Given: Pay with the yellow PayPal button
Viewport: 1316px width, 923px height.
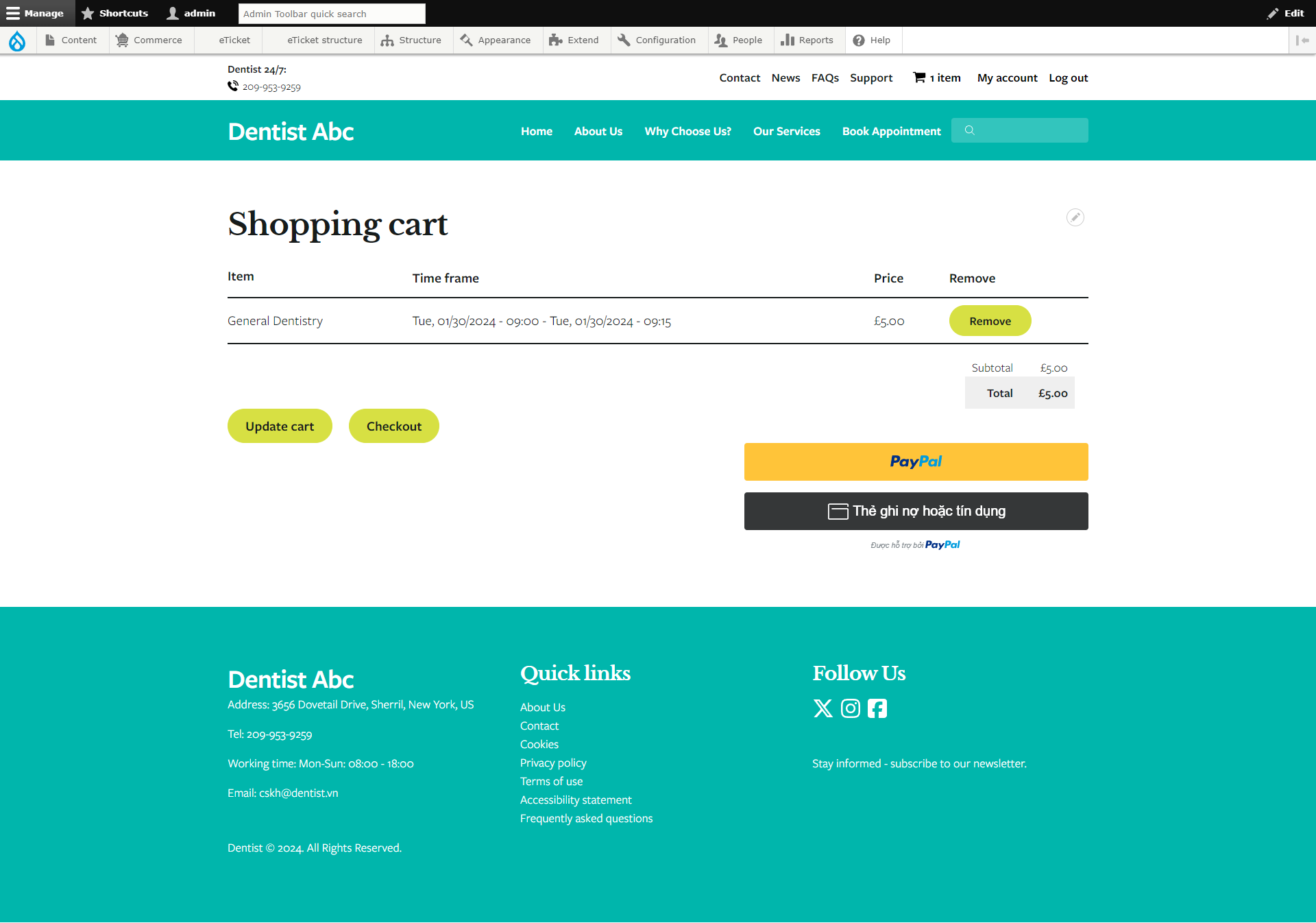Looking at the screenshot, I should point(916,461).
